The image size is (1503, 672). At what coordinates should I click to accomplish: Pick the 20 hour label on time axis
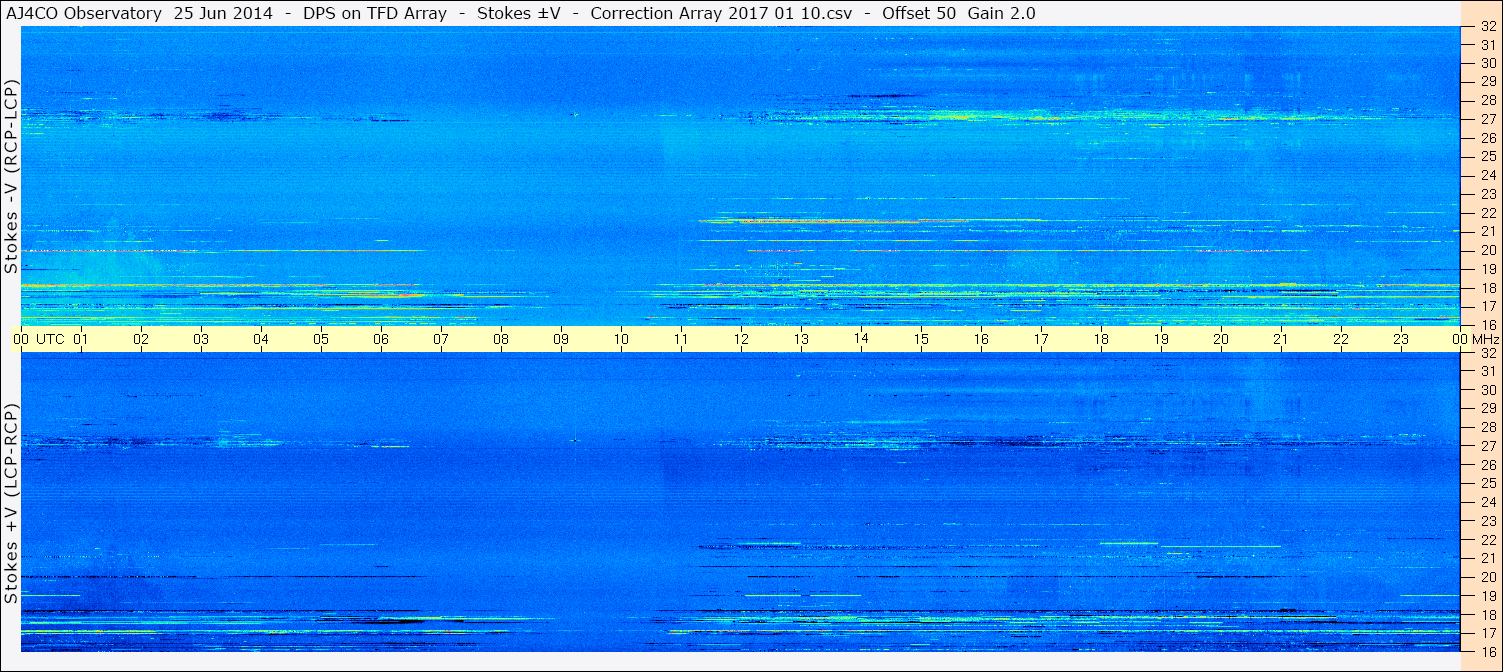pos(1221,339)
